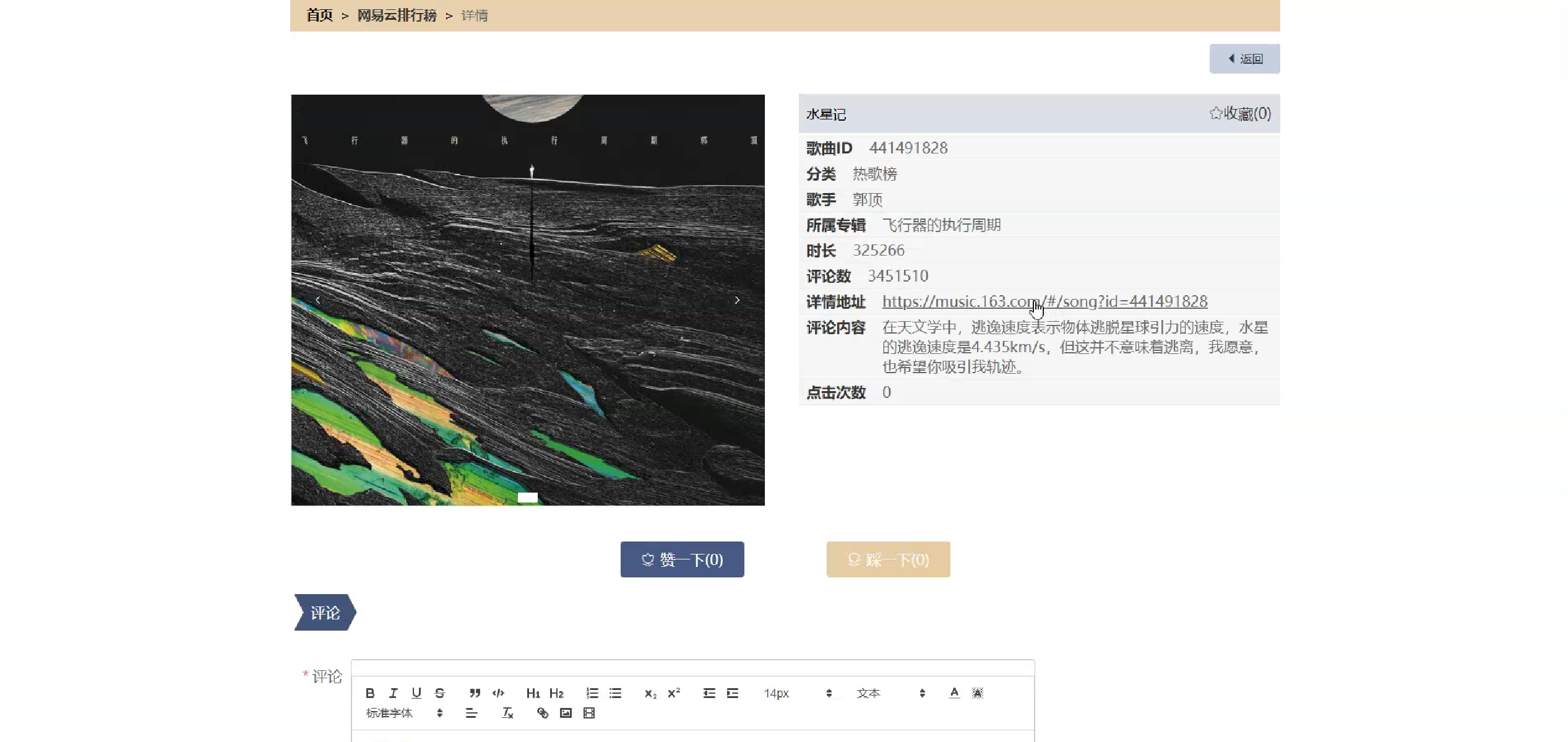Image resolution: width=1568 pixels, height=742 pixels.
Task: Open 网易云排行榜 breadcrumb item
Action: [397, 15]
